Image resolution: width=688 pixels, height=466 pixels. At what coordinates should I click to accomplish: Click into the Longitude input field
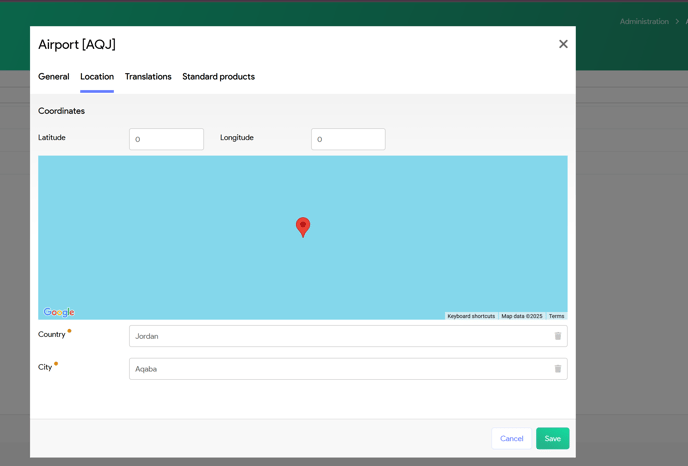348,139
